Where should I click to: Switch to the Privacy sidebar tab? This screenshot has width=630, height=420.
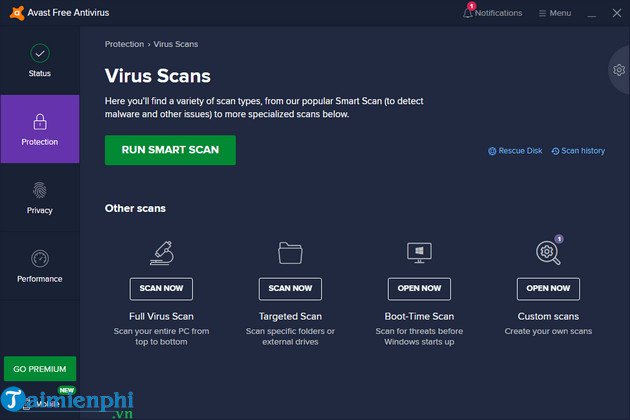point(40,197)
